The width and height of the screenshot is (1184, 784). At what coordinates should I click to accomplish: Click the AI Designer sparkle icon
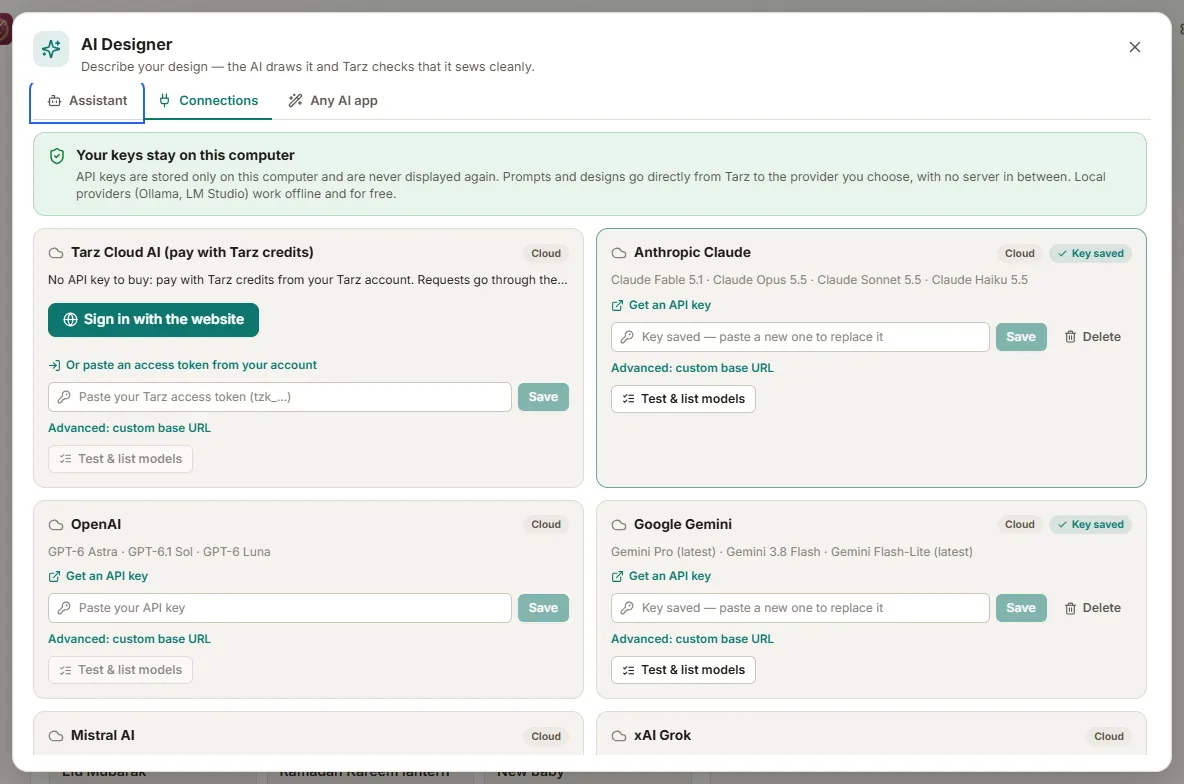pyautogui.click(x=51, y=49)
